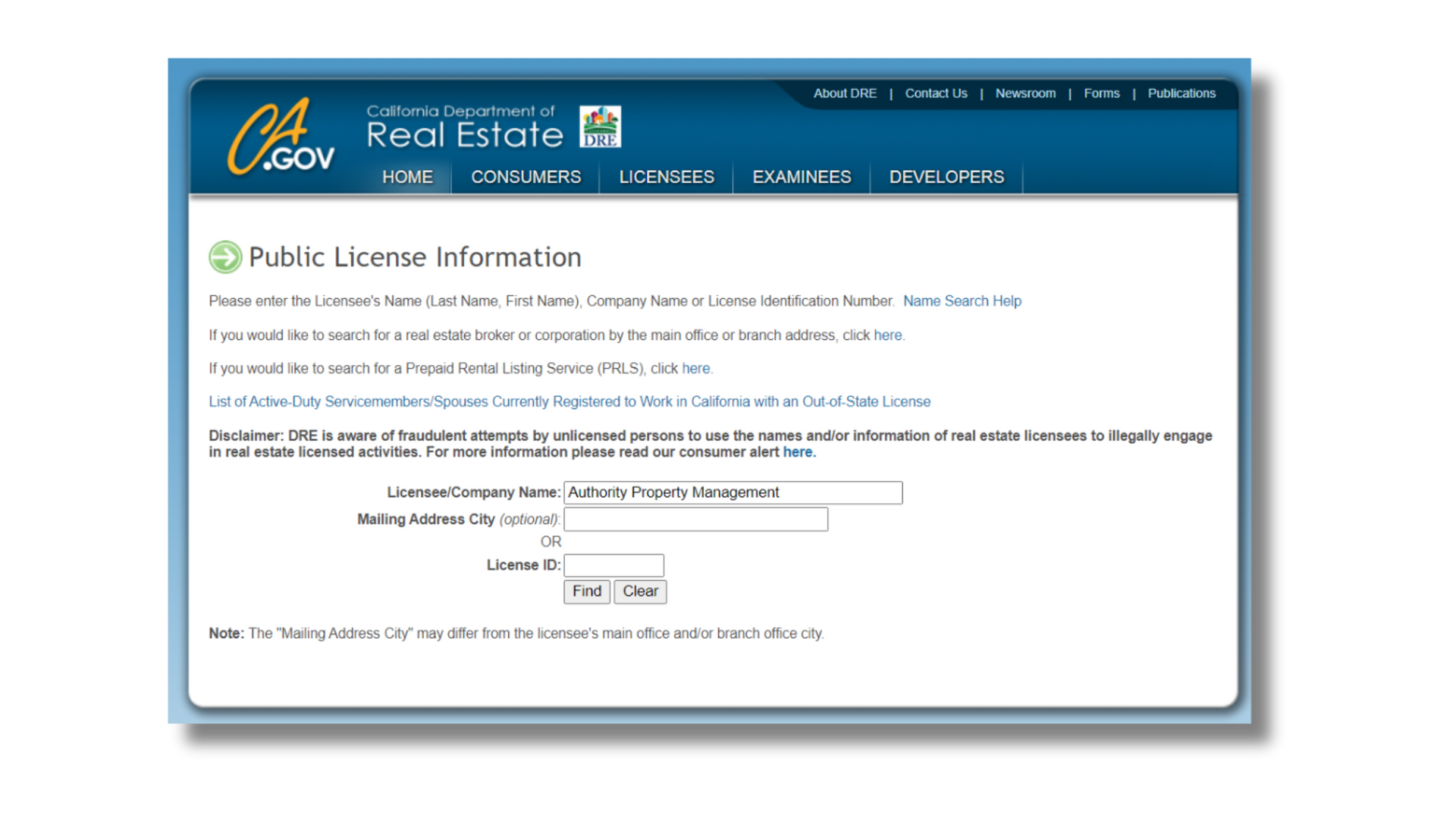Click broker address search 'here' link
This screenshot has width=1456, height=821.
click(x=886, y=335)
